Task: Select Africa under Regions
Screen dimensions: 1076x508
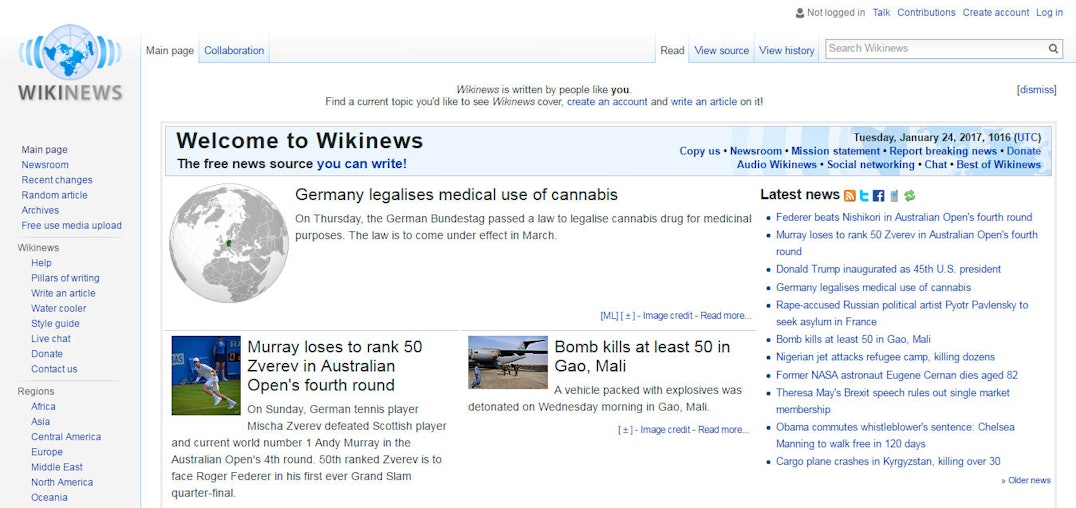Action: [x=43, y=406]
